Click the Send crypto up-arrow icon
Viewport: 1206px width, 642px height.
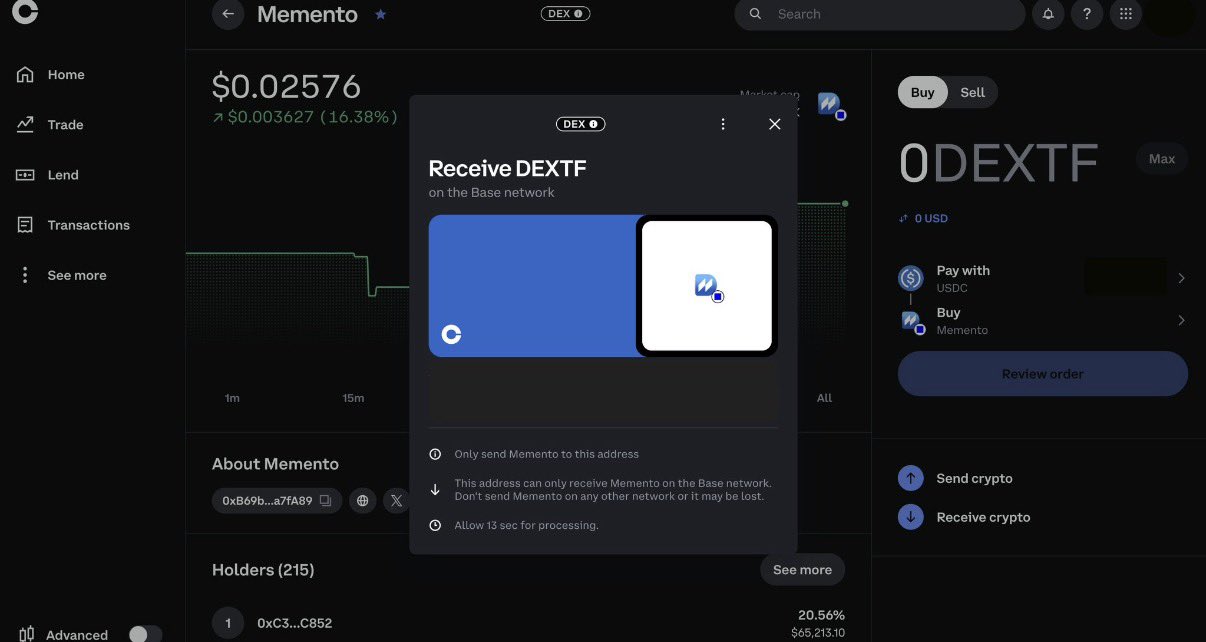[x=911, y=478]
